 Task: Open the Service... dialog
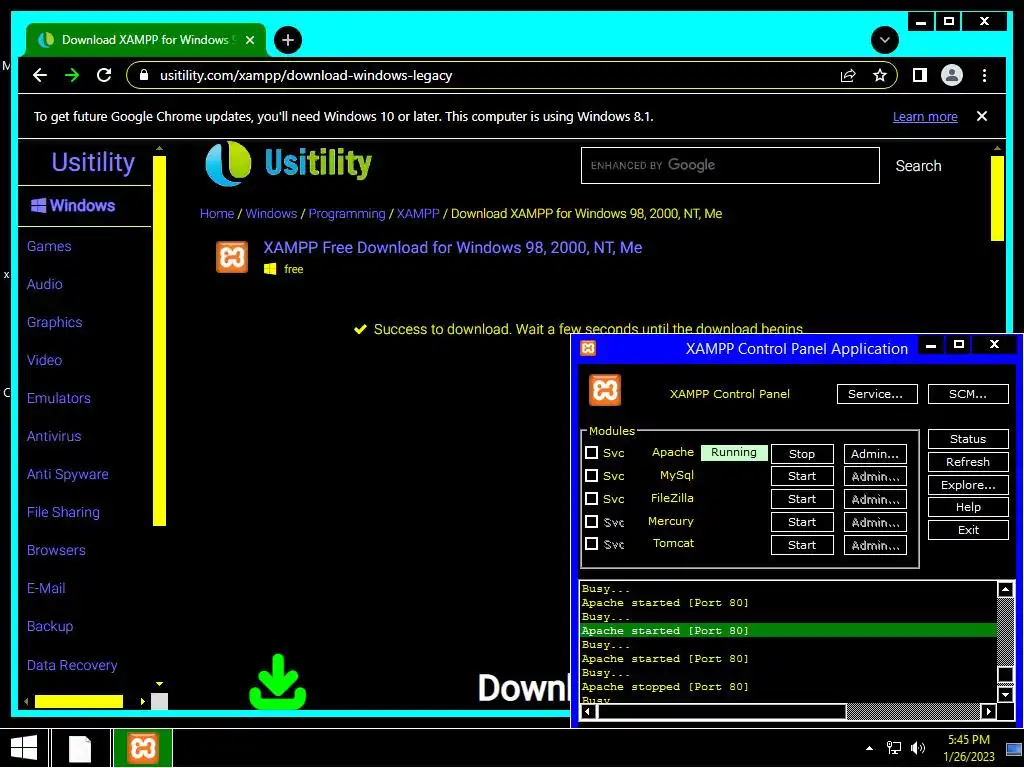coord(877,394)
